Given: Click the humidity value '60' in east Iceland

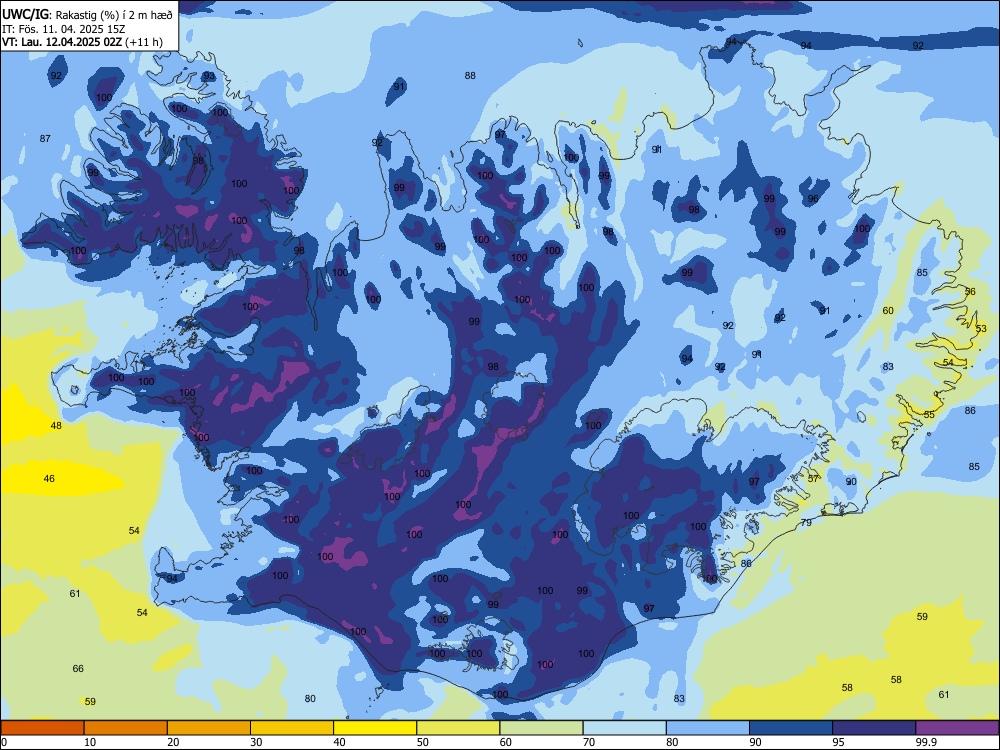Looking at the screenshot, I should [888, 311].
